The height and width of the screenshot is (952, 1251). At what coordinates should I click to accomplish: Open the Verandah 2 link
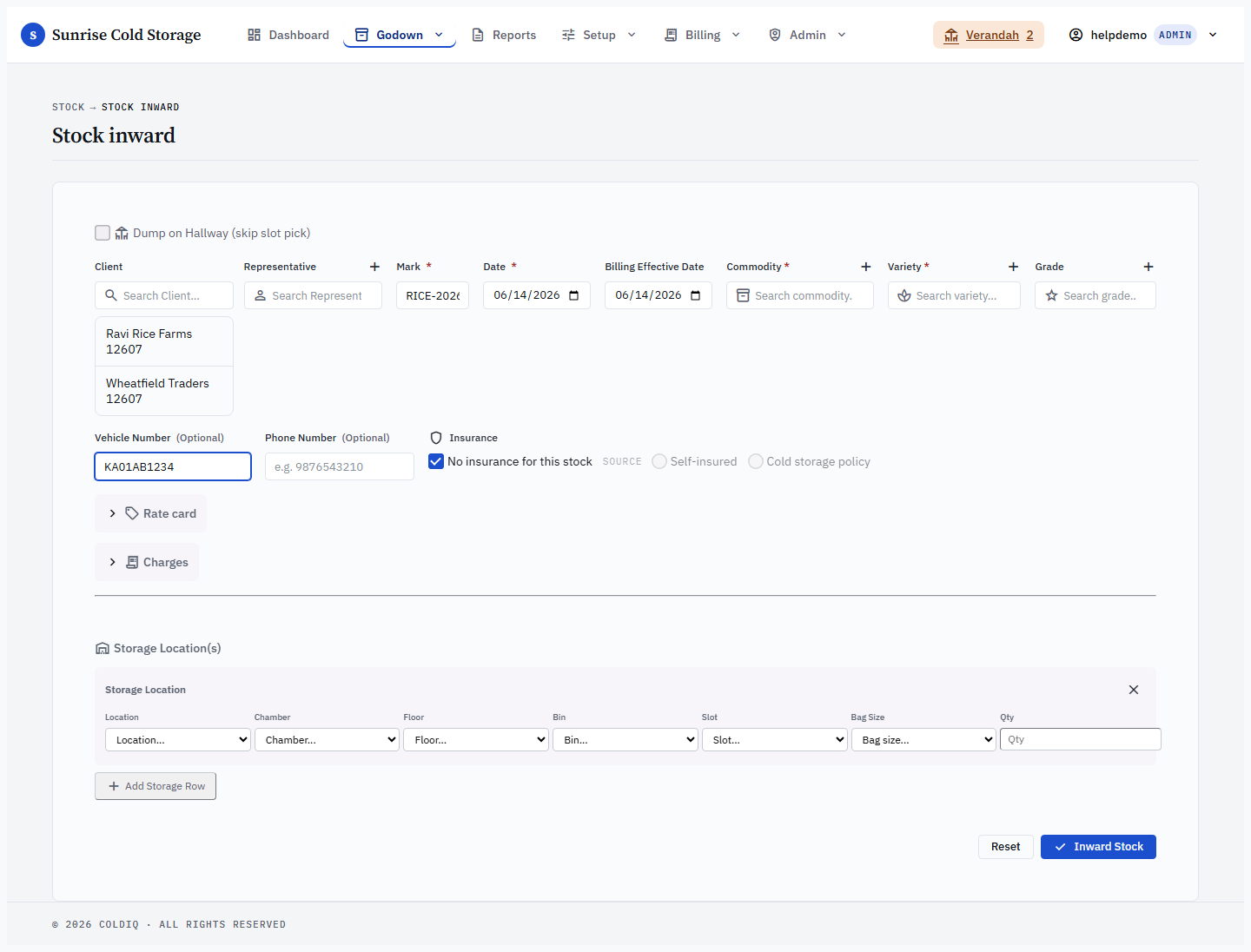pos(989,35)
